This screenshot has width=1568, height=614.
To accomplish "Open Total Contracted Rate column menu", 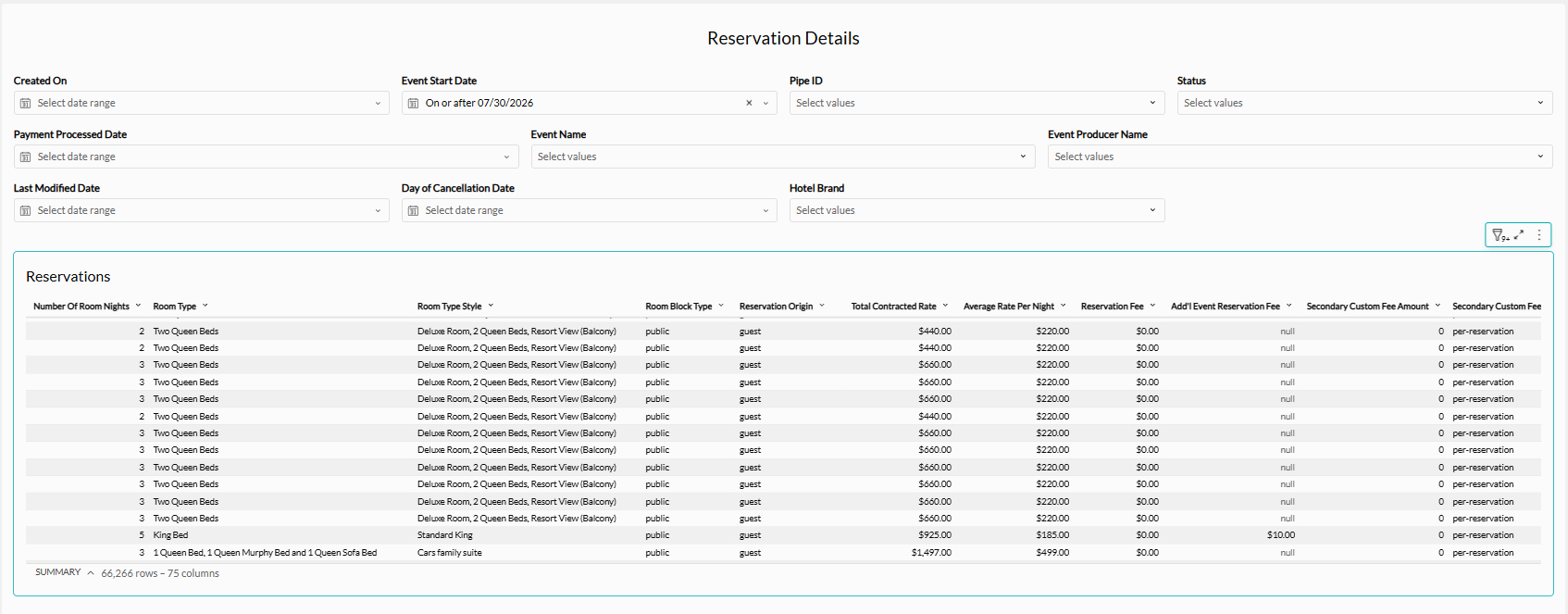I will tap(945, 306).
